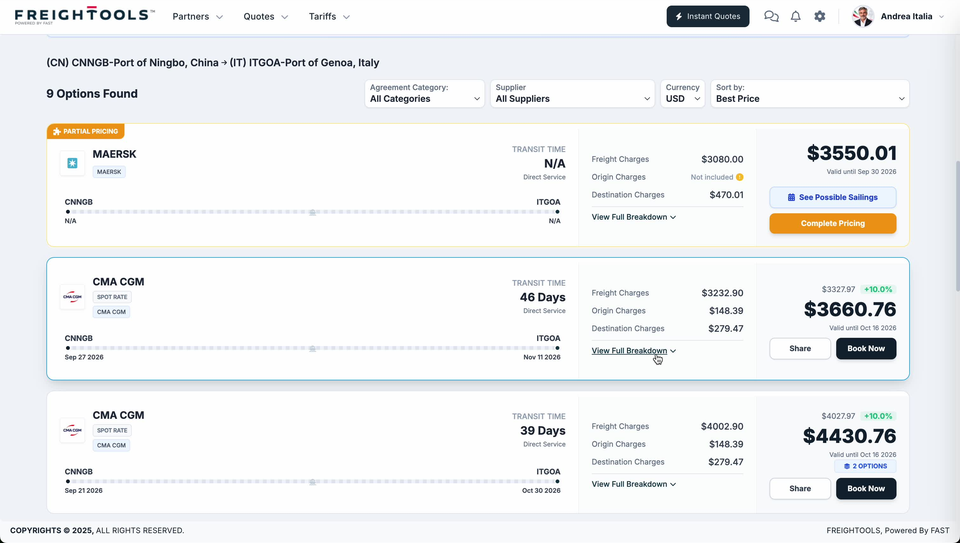Click the PARTIAL PRICING badge
960x543 pixels.
tap(86, 131)
